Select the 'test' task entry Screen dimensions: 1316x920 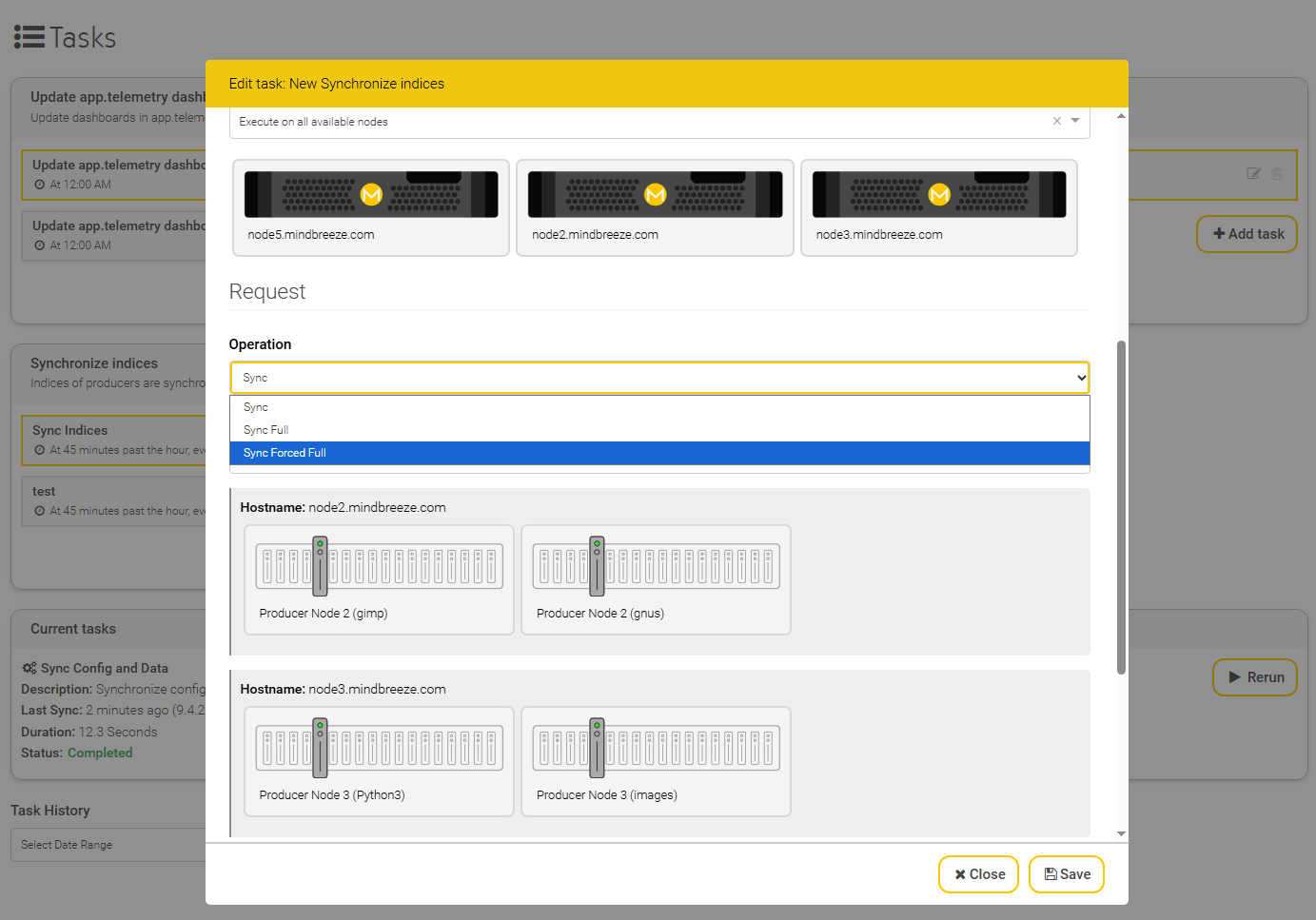(114, 500)
